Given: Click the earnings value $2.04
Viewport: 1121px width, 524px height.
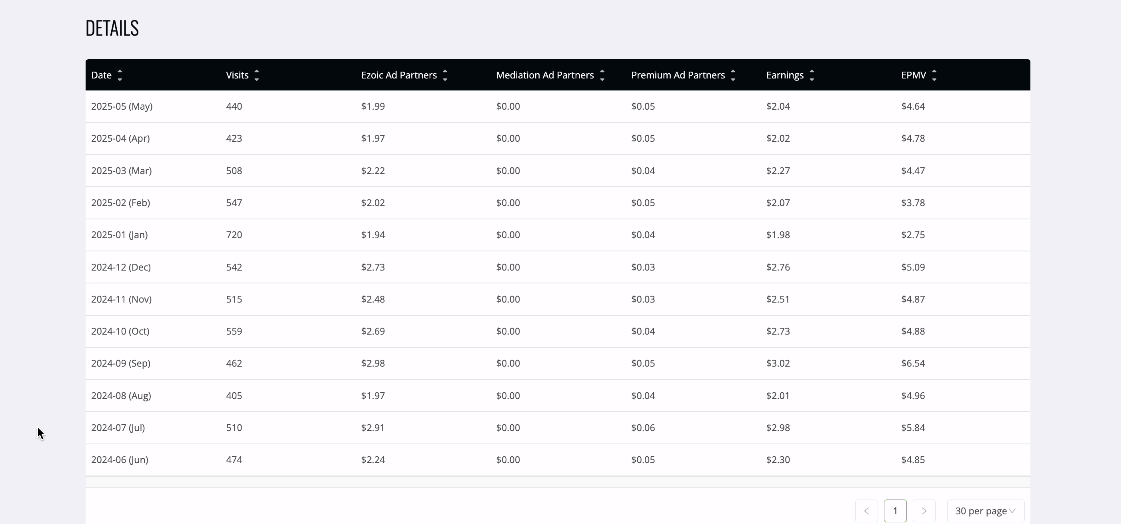Looking at the screenshot, I should pyautogui.click(x=778, y=107).
